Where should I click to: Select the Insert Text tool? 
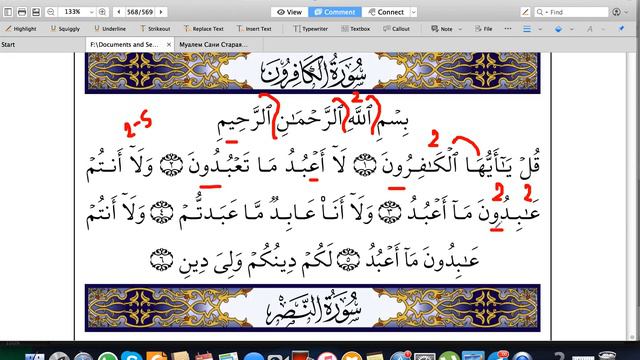(254, 29)
